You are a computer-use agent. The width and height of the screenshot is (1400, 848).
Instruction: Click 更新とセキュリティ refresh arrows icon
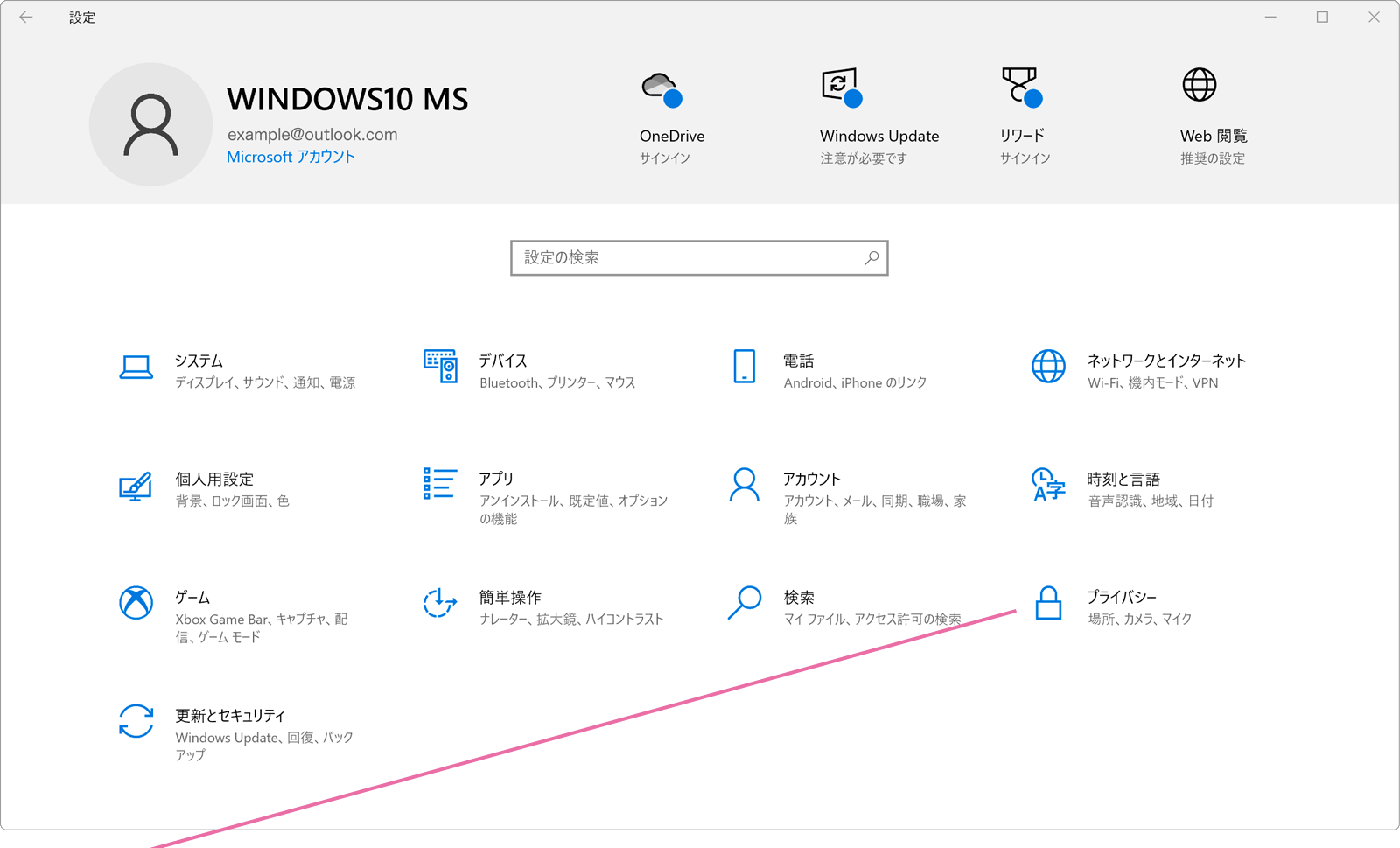tap(136, 721)
